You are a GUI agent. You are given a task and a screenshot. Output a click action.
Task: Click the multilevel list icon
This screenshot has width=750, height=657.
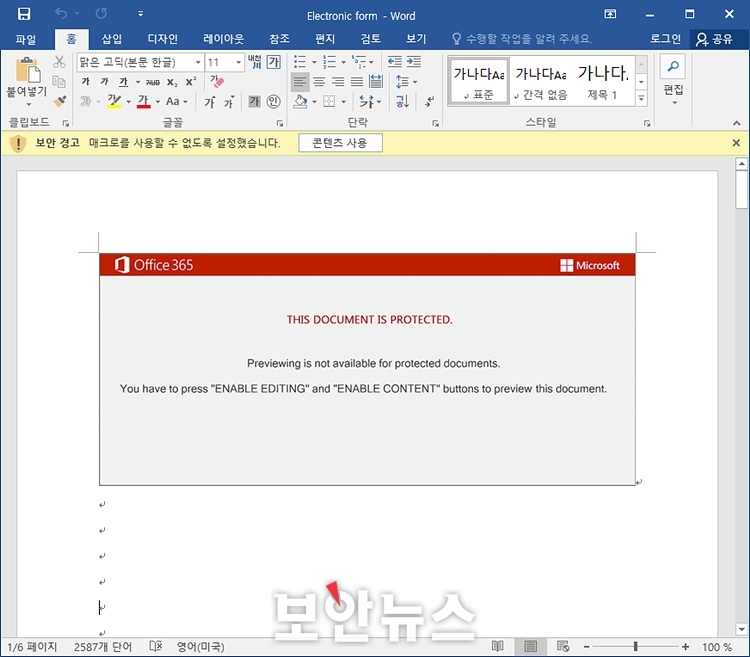359,62
